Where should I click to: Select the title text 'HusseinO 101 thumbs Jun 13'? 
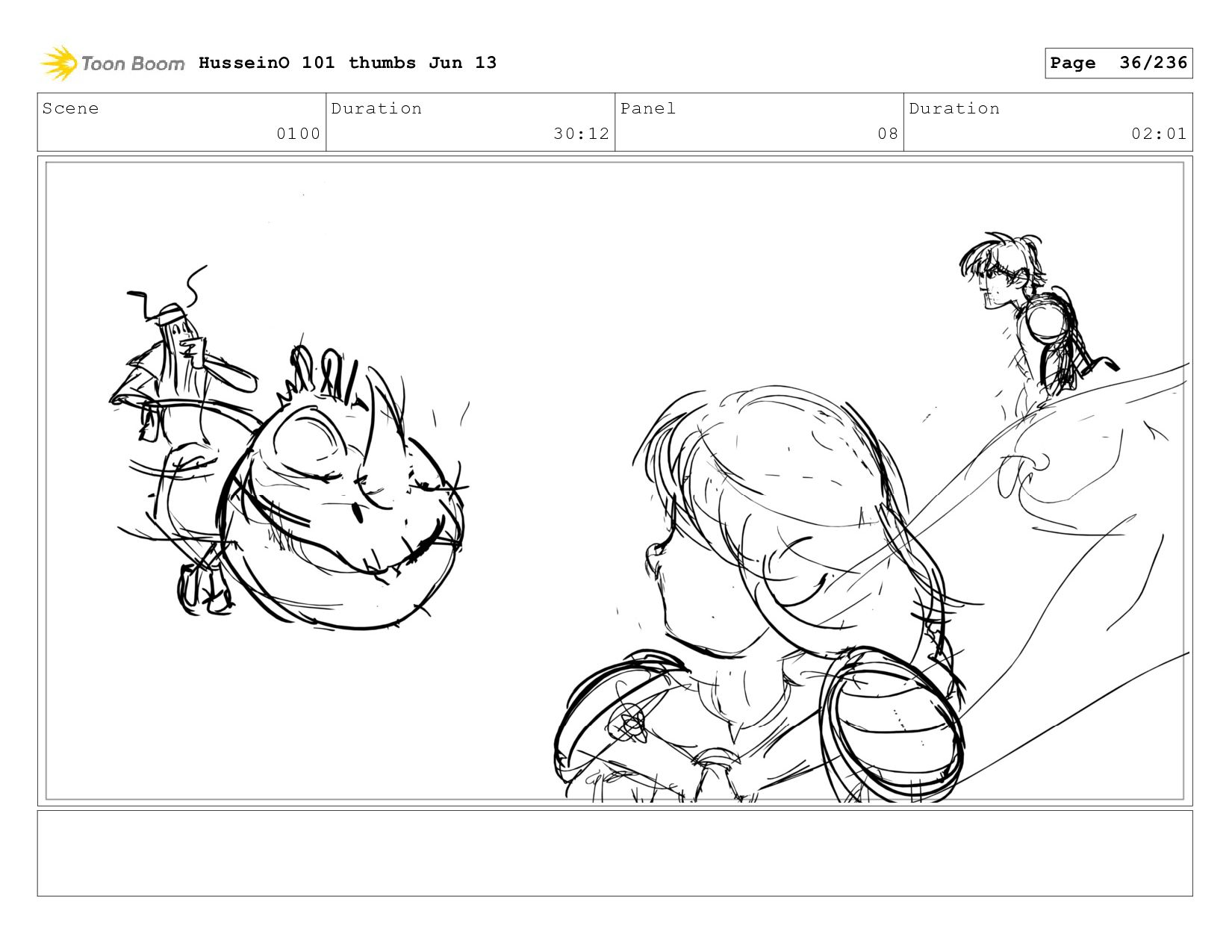click(347, 63)
